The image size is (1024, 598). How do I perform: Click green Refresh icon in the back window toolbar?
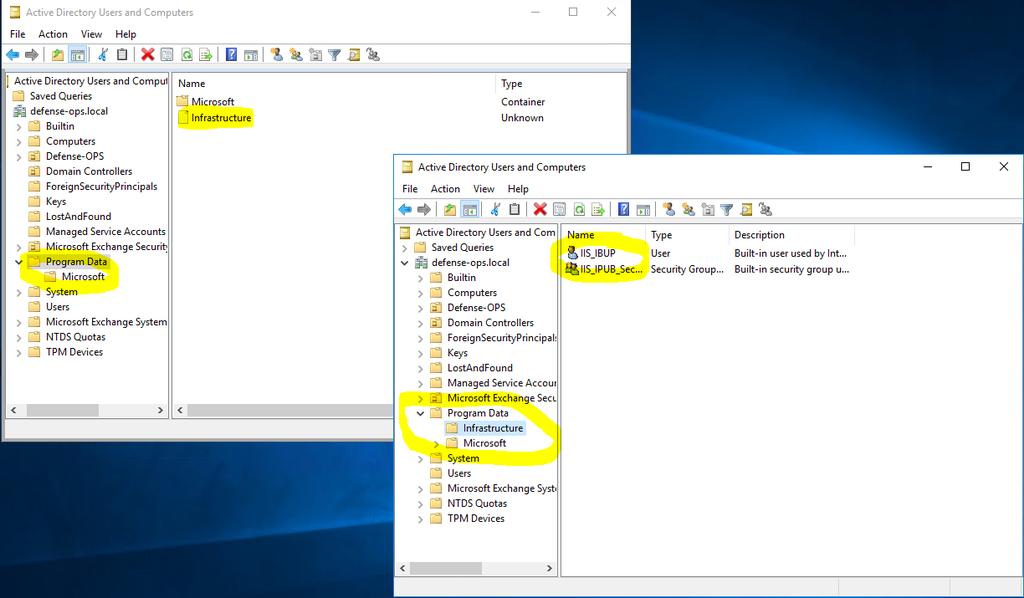click(186, 55)
